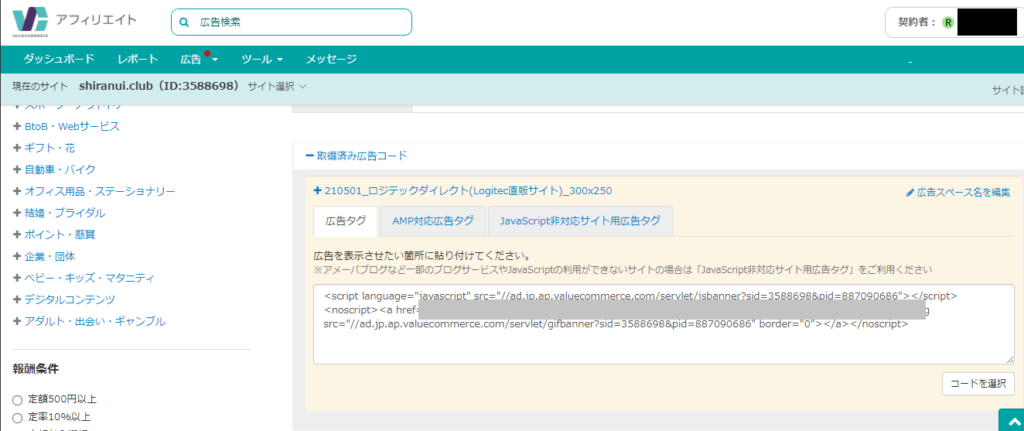Switch to JavaScript非対応サイト用広告タグ tab
This screenshot has height=431, width=1024.
[580, 220]
